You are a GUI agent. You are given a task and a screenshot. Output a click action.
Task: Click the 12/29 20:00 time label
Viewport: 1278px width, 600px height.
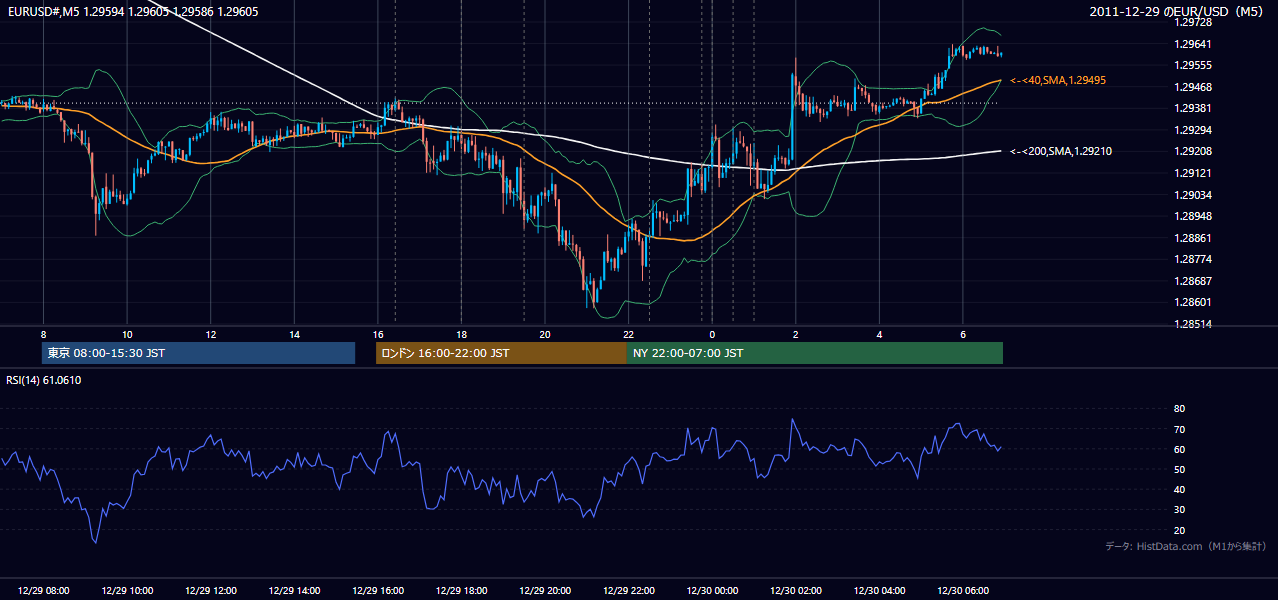click(x=545, y=591)
